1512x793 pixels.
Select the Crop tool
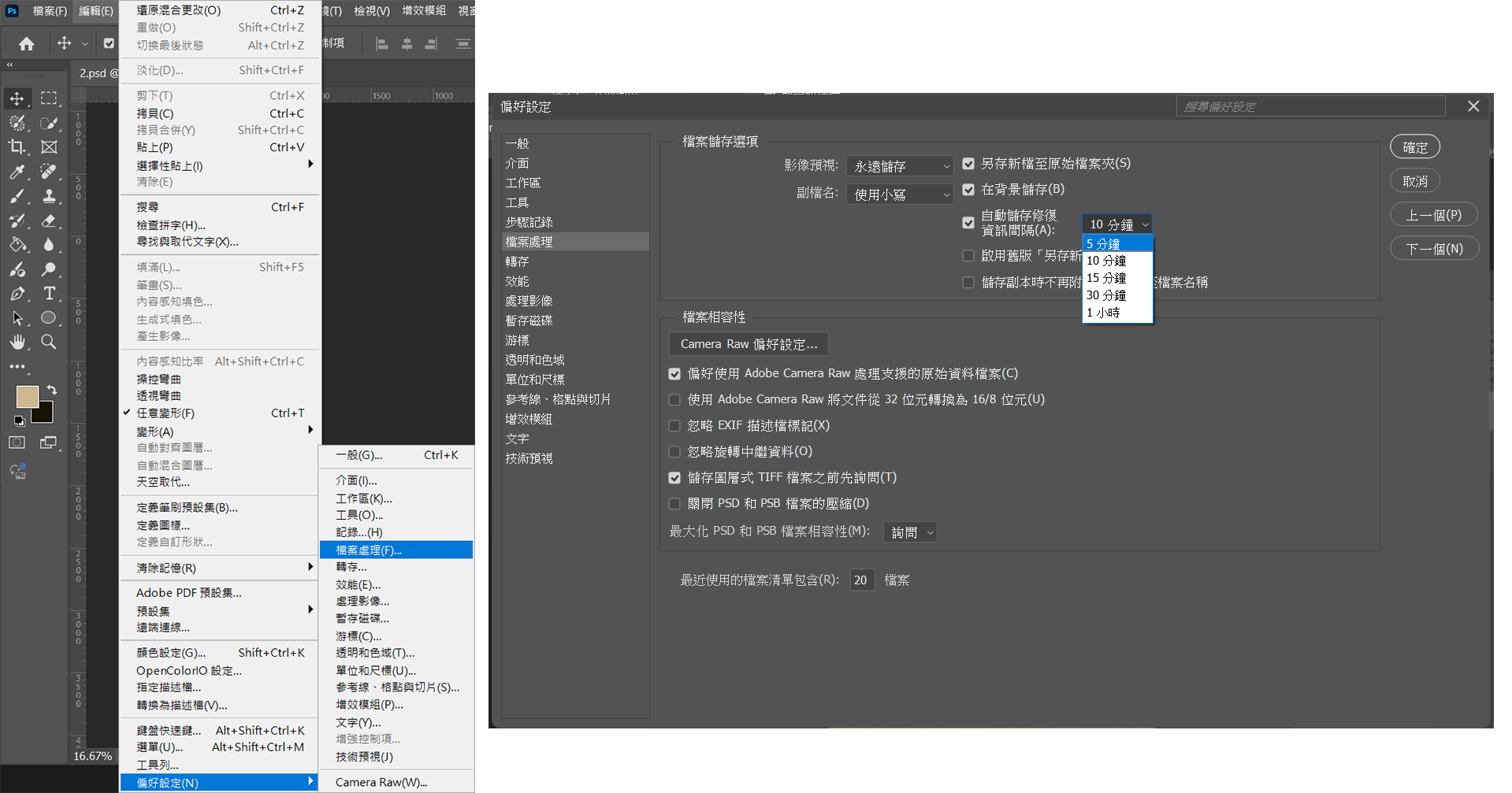[x=17, y=147]
